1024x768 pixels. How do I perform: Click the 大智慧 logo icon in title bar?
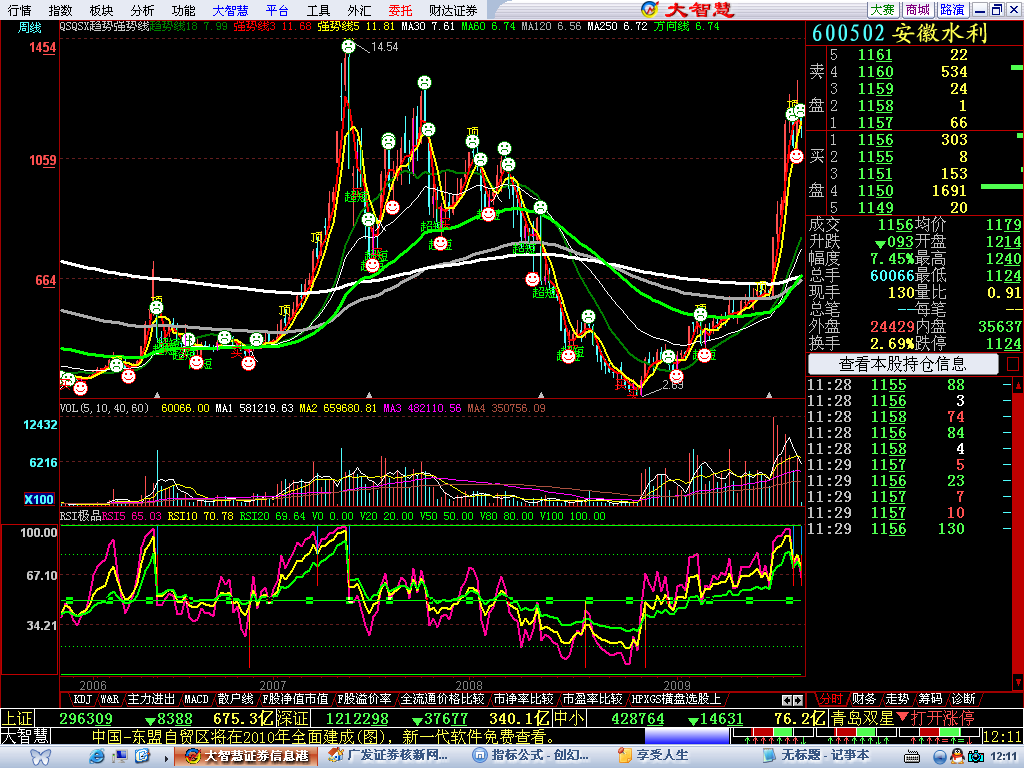pos(649,9)
